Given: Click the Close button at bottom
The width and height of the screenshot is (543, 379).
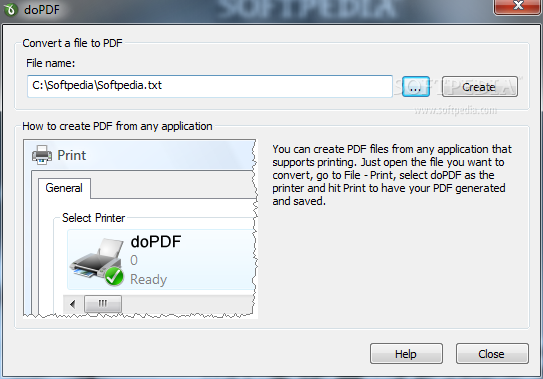Looking at the screenshot, I should [x=492, y=354].
